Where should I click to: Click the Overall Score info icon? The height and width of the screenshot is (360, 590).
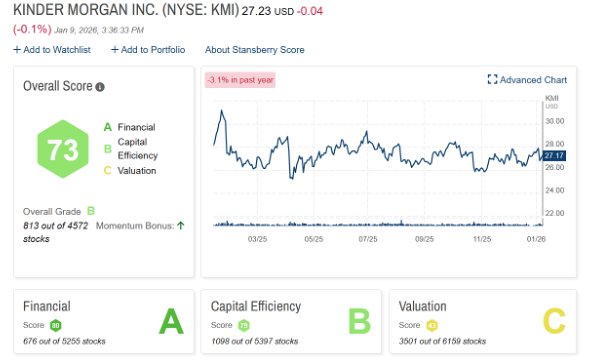point(100,87)
